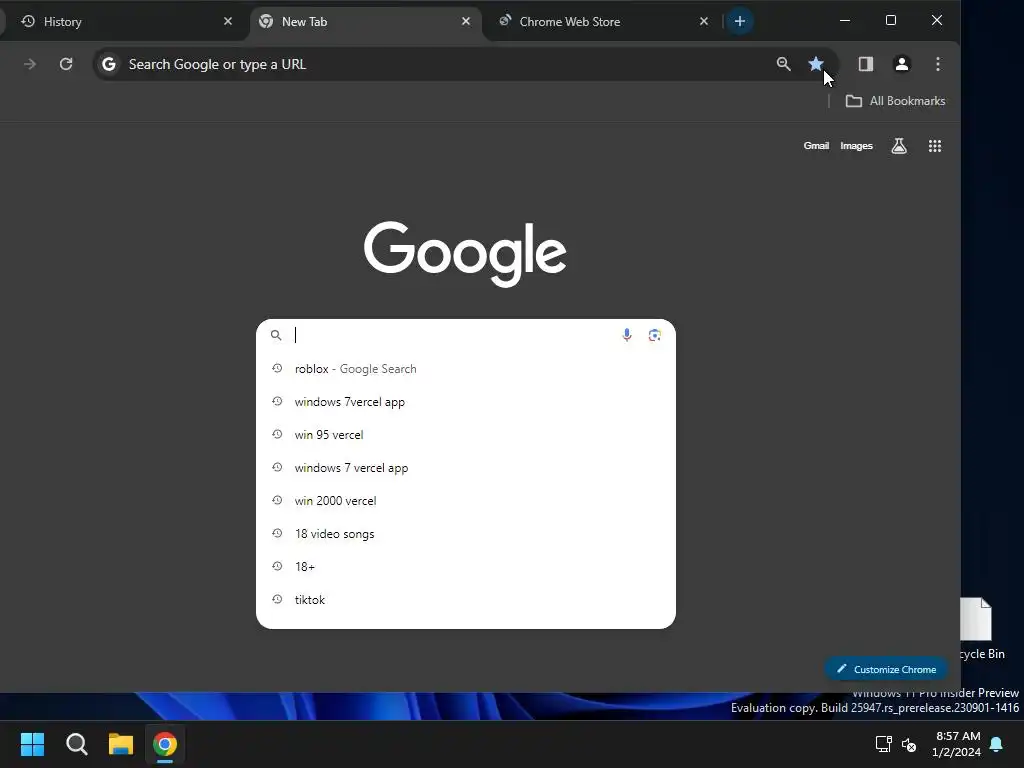Open a new tab with plus button
1024x768 pixels.
click(740, 22)
